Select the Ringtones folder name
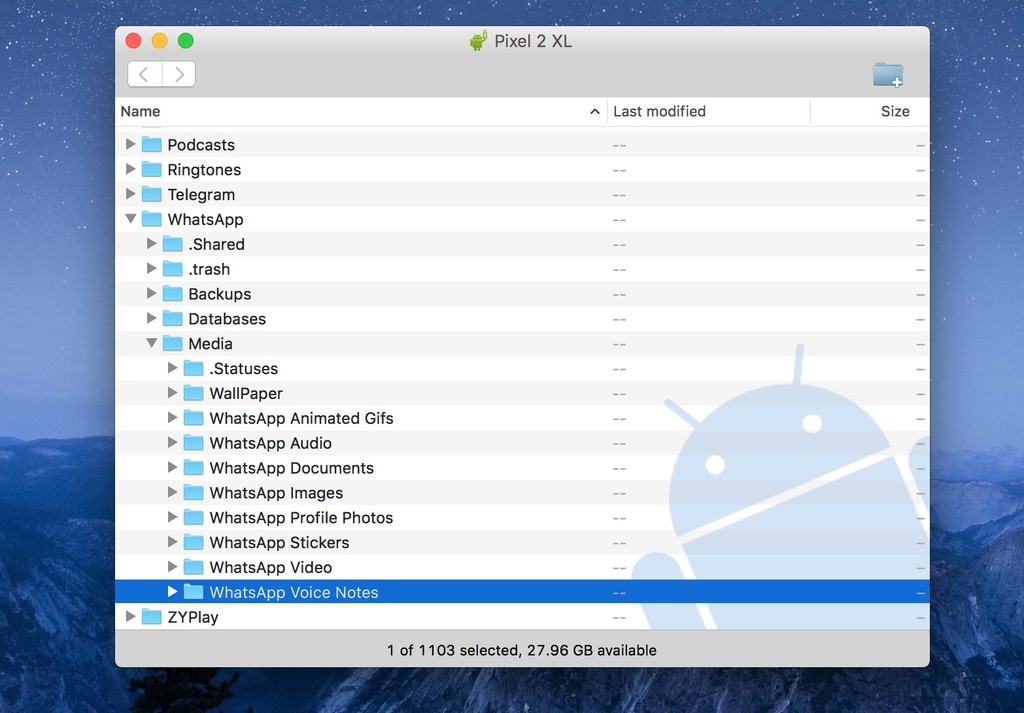 204,170
